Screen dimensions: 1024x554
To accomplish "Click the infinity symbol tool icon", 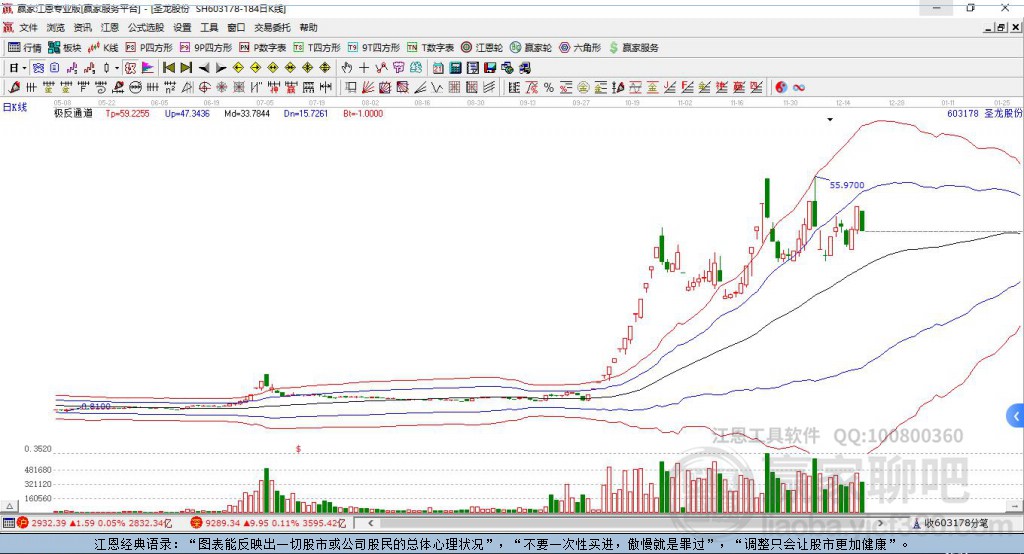I will click(x=799, y=88).
